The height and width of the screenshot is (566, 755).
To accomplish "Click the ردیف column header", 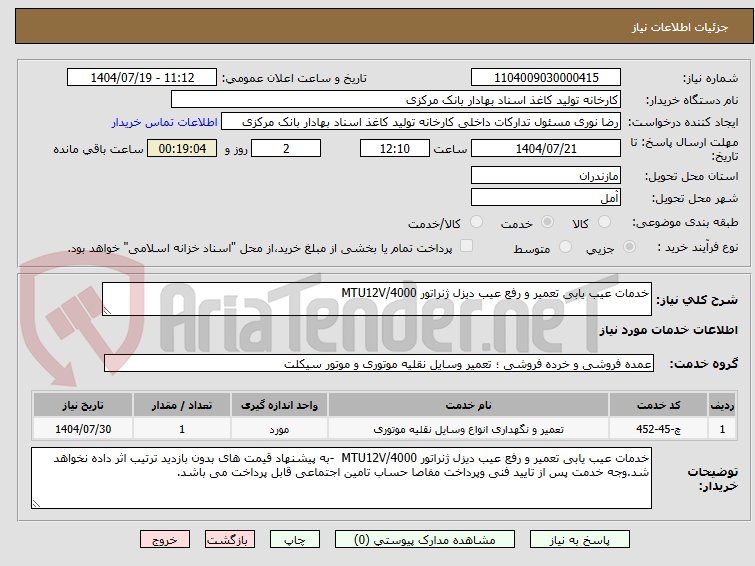I will (722, 405).
